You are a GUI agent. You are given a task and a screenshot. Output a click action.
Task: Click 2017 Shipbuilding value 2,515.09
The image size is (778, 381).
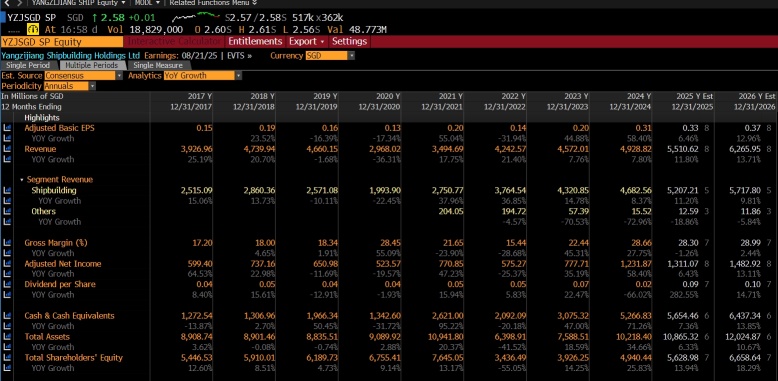tap(196, 190)
